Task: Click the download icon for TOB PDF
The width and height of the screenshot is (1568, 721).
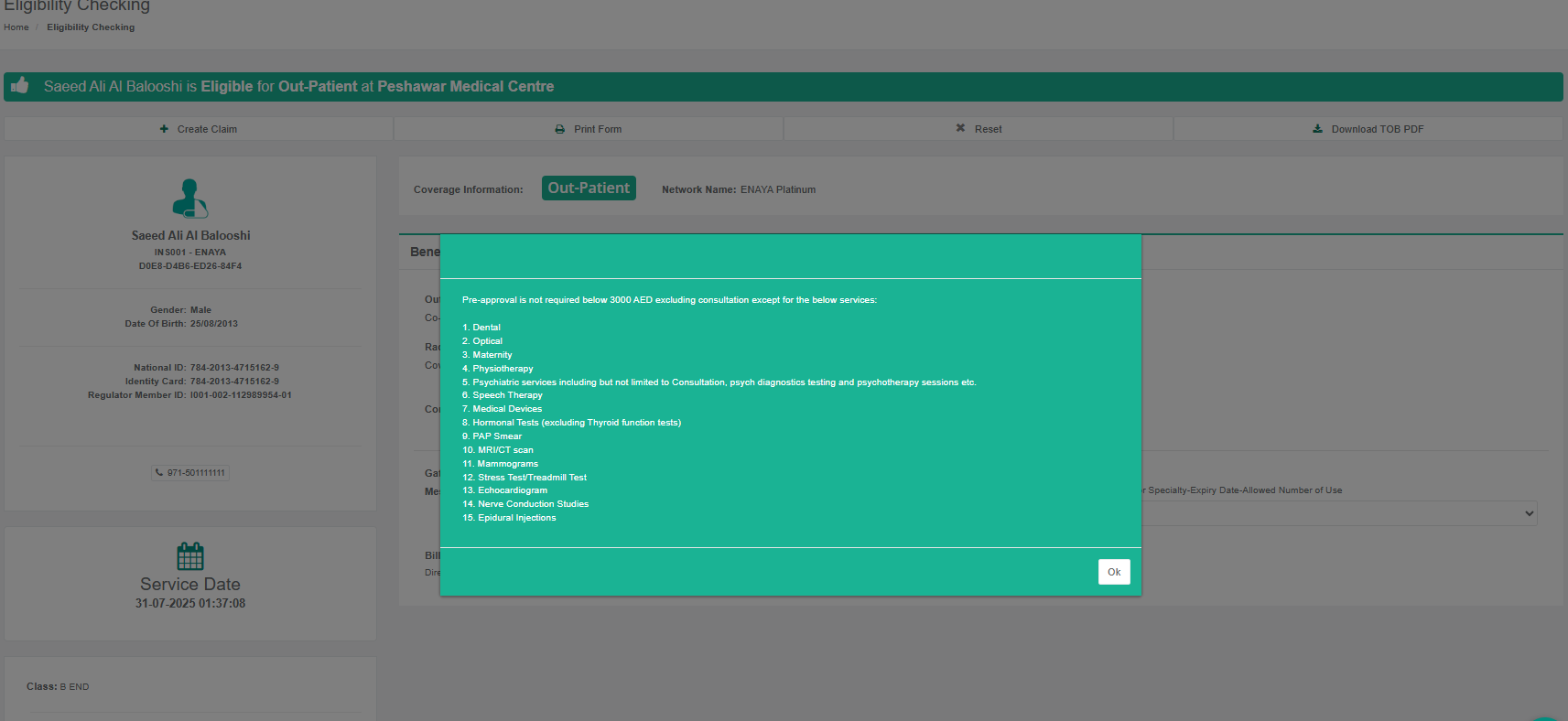Action: [x=1317, y=129]
